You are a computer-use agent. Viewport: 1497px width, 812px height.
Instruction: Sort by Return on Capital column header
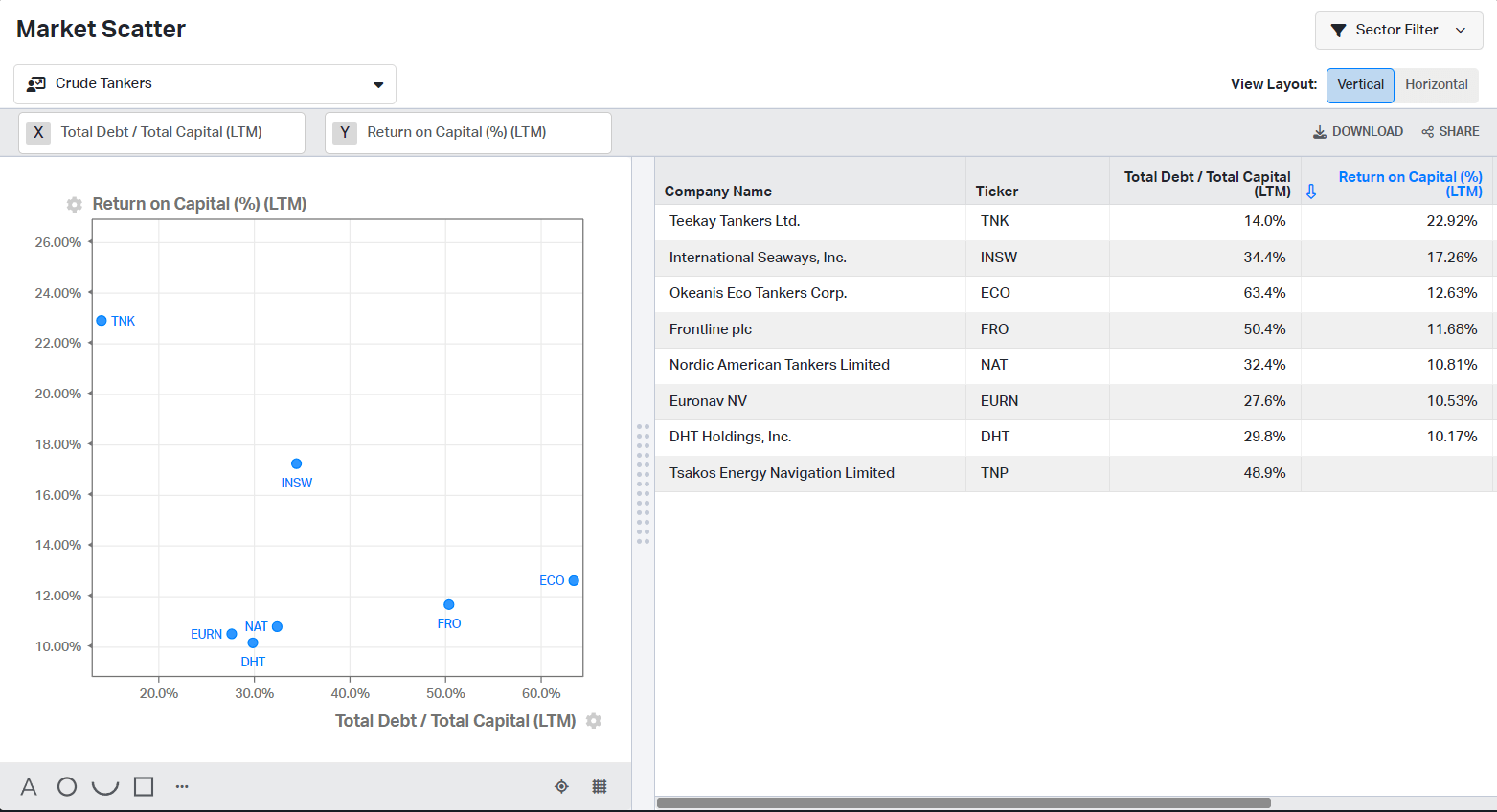[1409, 184]
